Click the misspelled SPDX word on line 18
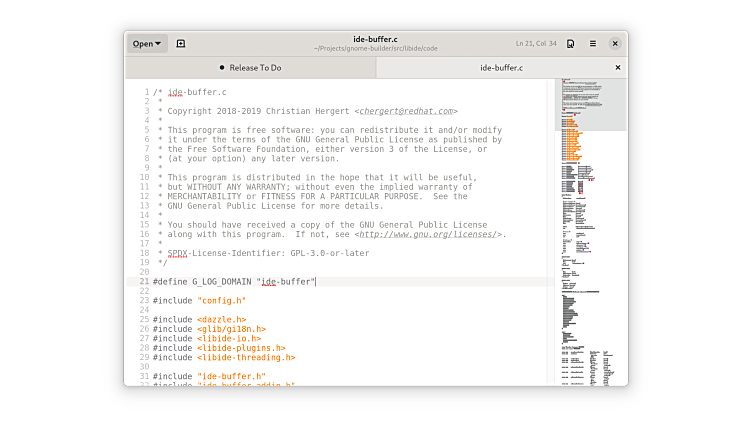 click(179, 253)
